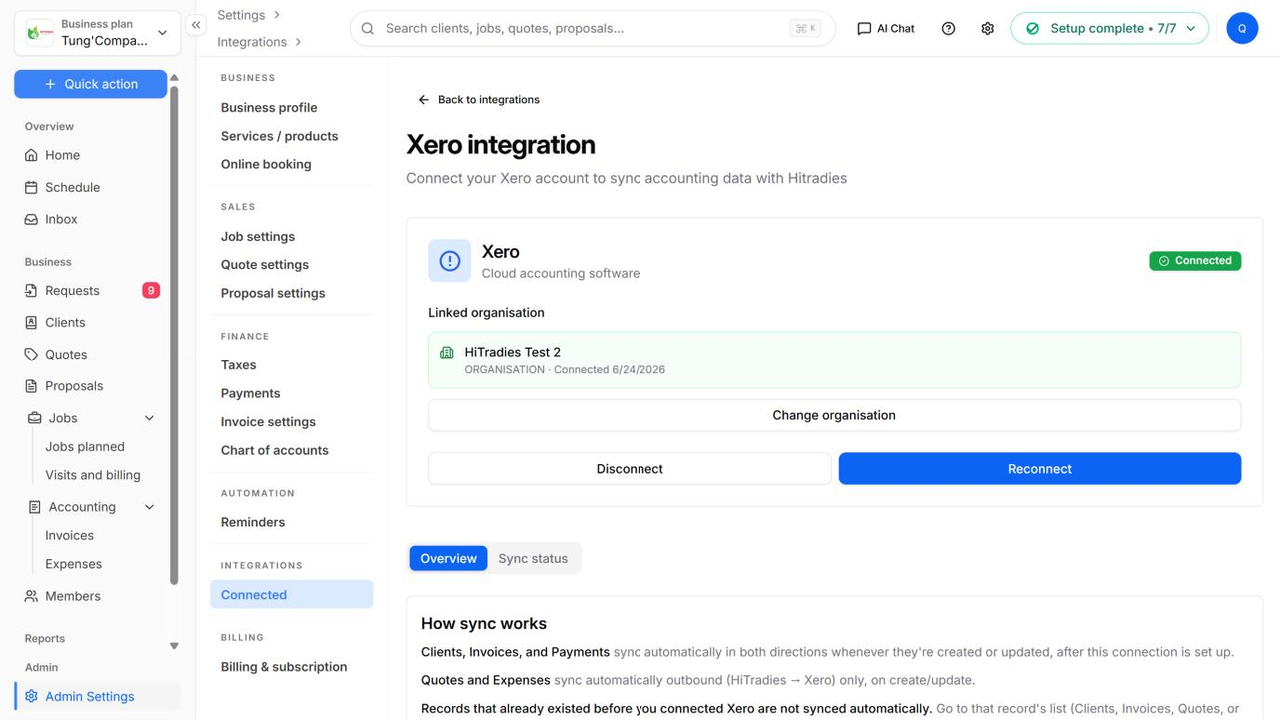Screen dimensions: 1280x720
Task: Open Invoices under Accounting
Action: (x=69, y=536)
